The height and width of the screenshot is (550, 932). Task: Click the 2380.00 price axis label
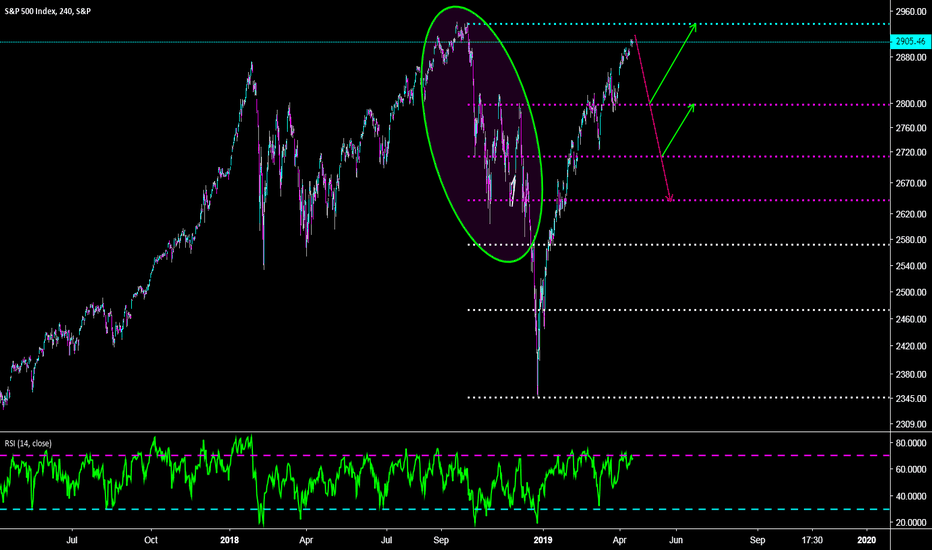[x=911, y=375]
